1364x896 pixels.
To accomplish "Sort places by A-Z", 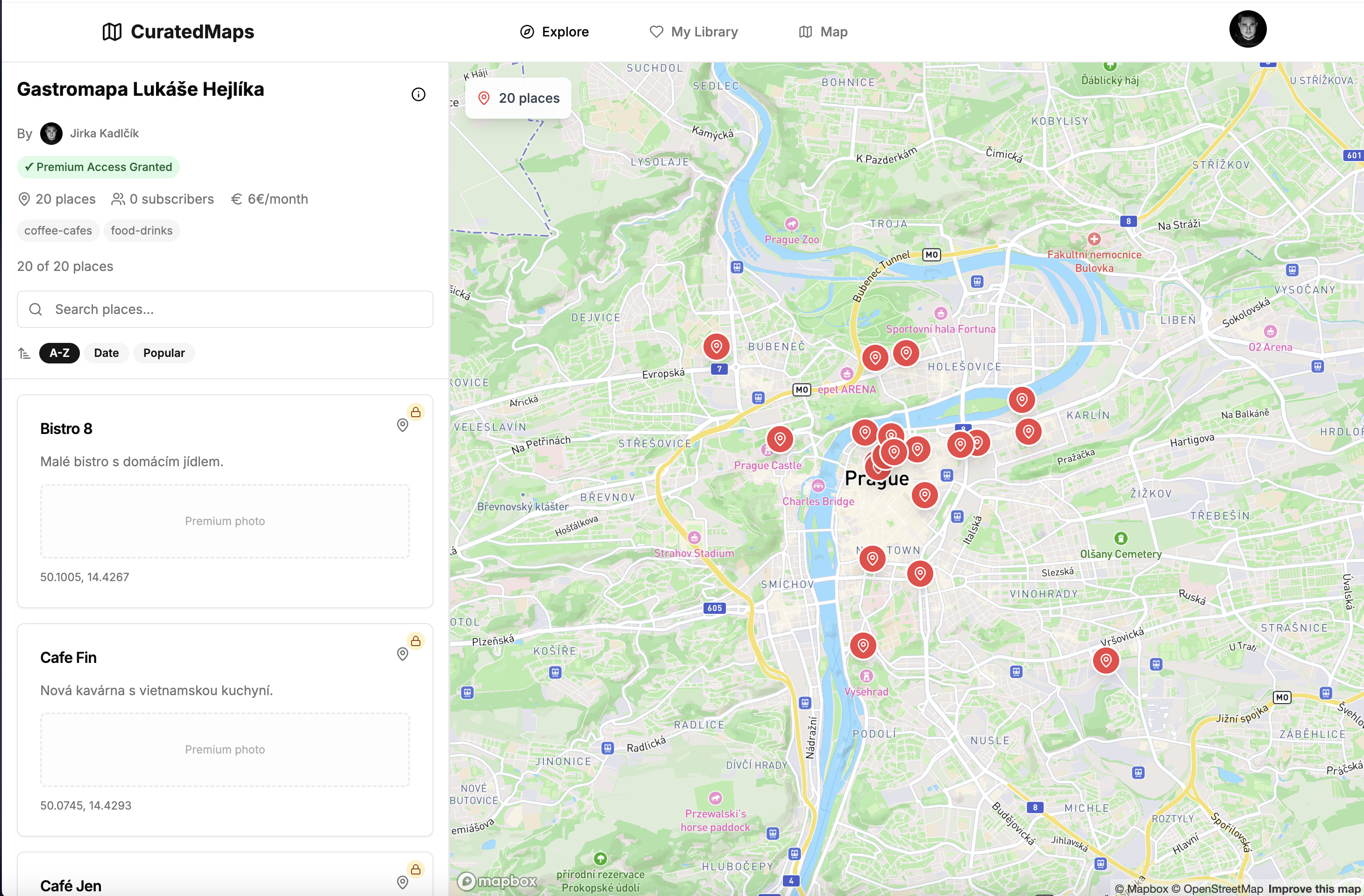I will (60, 353).
